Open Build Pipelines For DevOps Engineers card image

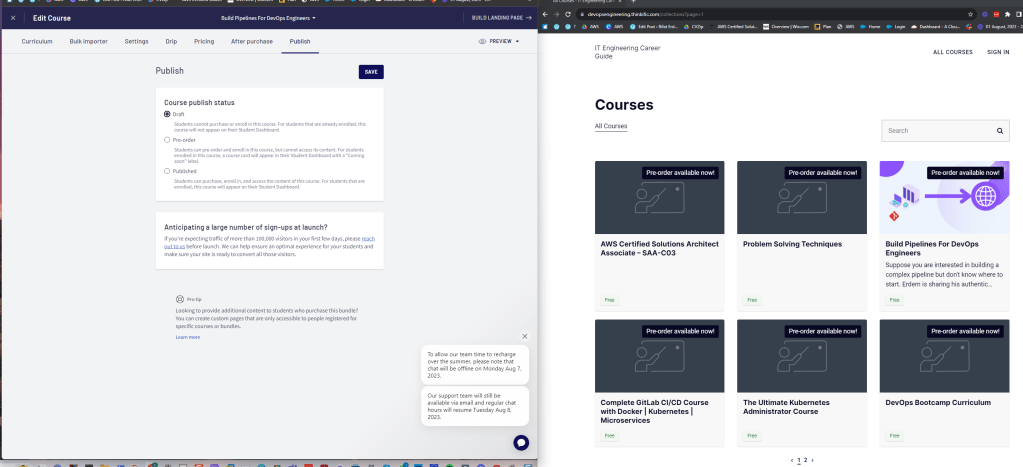pos(944,198)
